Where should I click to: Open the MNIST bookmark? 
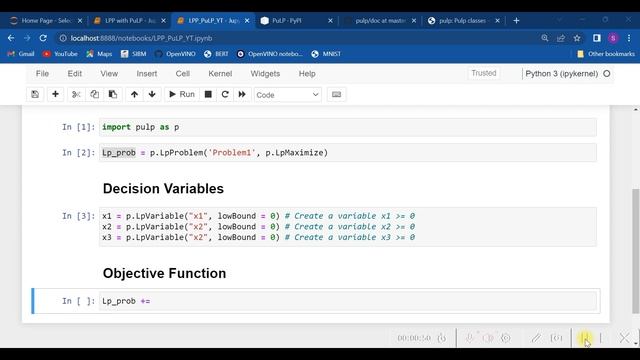coord(326,54)
